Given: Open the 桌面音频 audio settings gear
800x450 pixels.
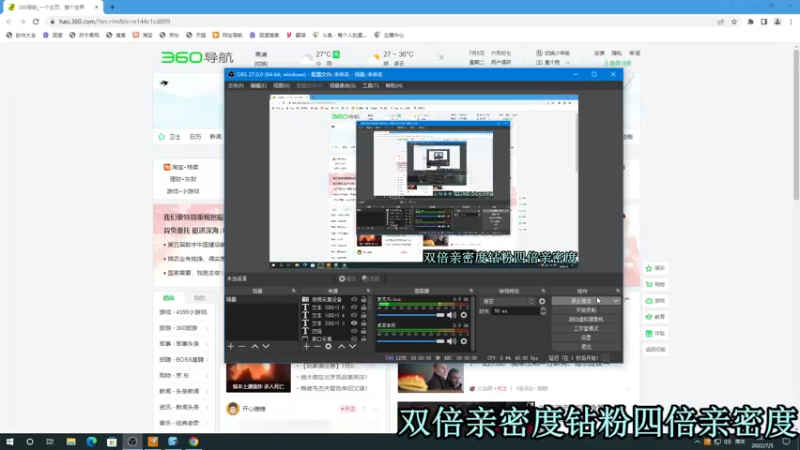Looking at the screenshot, I should click(x=464, y=341).
